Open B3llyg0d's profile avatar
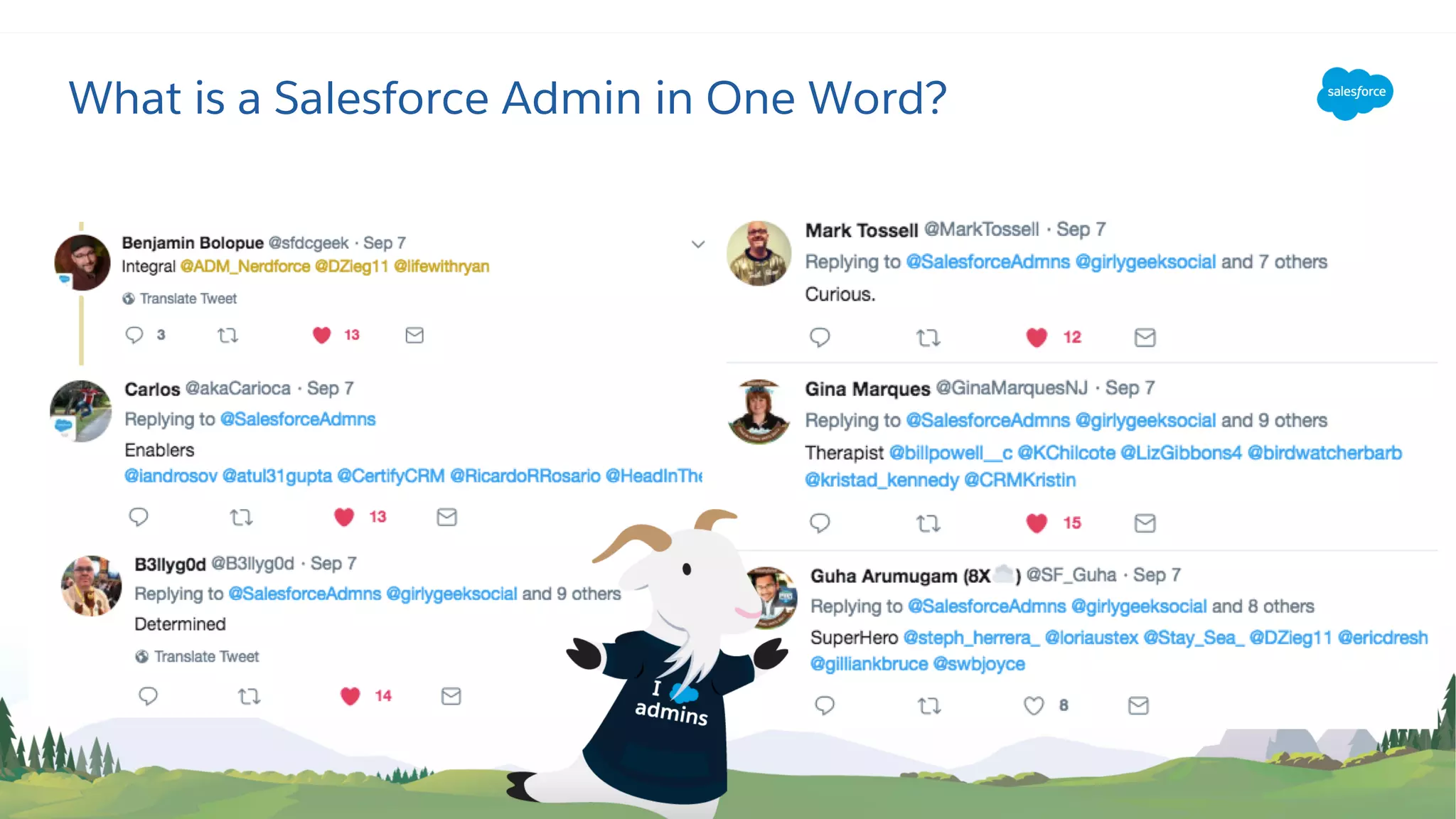The image size is (1456, 819). [x=91, y=586]
